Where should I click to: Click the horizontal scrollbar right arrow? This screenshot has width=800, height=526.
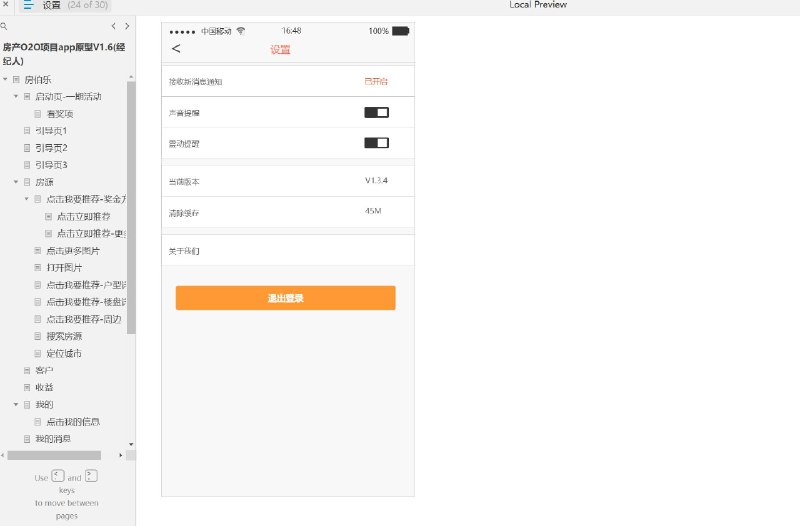click(x=120, y=455)
